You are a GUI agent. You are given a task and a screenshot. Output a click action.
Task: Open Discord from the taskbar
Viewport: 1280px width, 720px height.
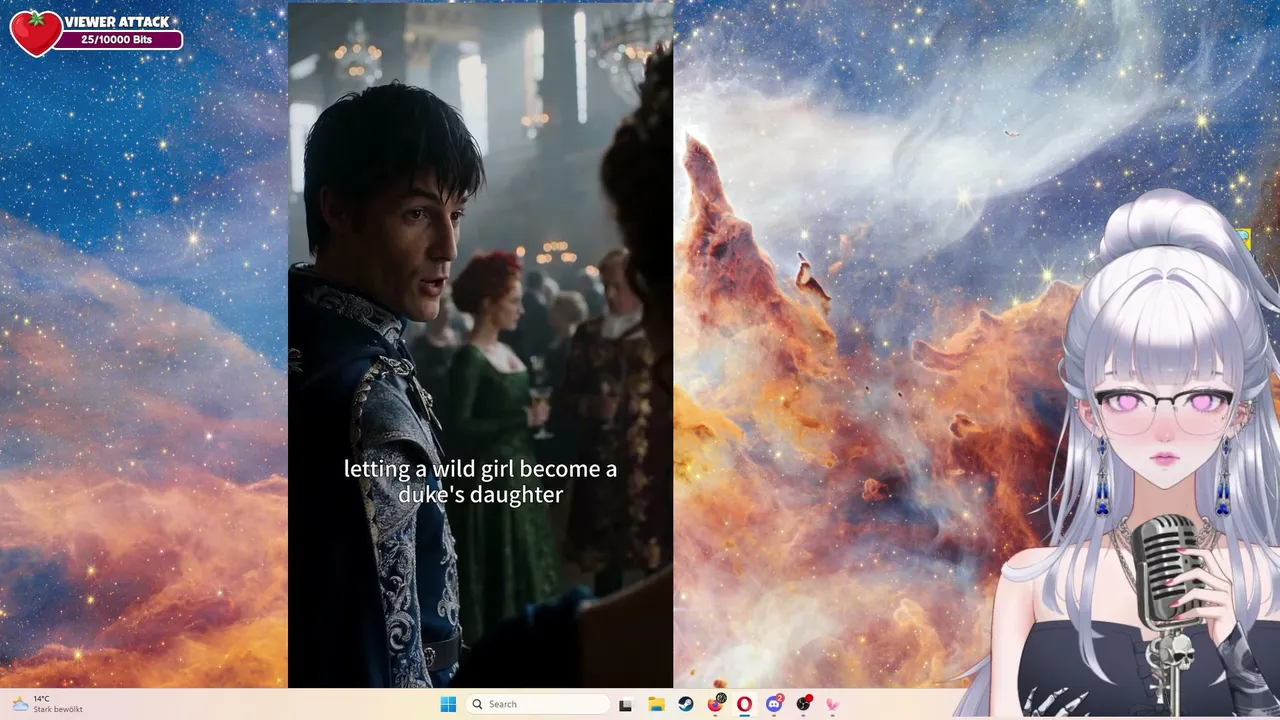(x=773, y=704)
